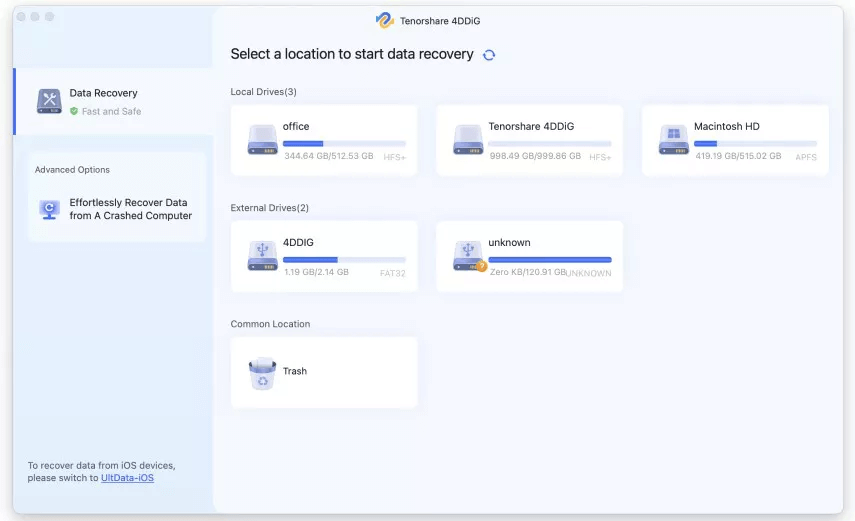The height and width of the screenshot is (521, 855).
Task: Click the 998.49 GB/999.86 GB size text
Action: [x=535, y=156]
